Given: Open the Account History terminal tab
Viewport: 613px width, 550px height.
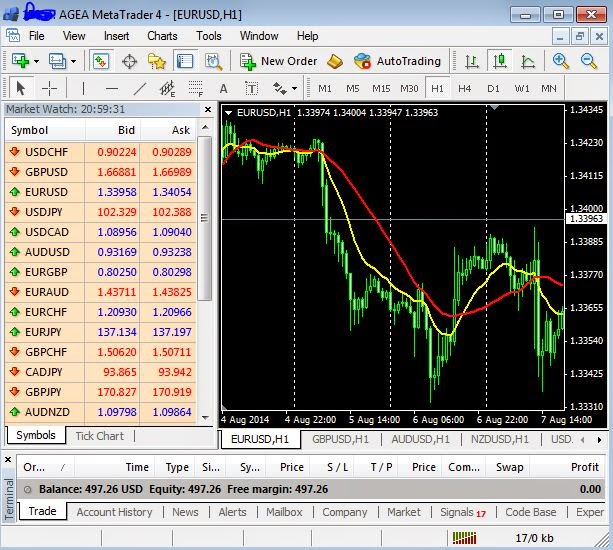Looking at the screenshot, I should (115, 512).
